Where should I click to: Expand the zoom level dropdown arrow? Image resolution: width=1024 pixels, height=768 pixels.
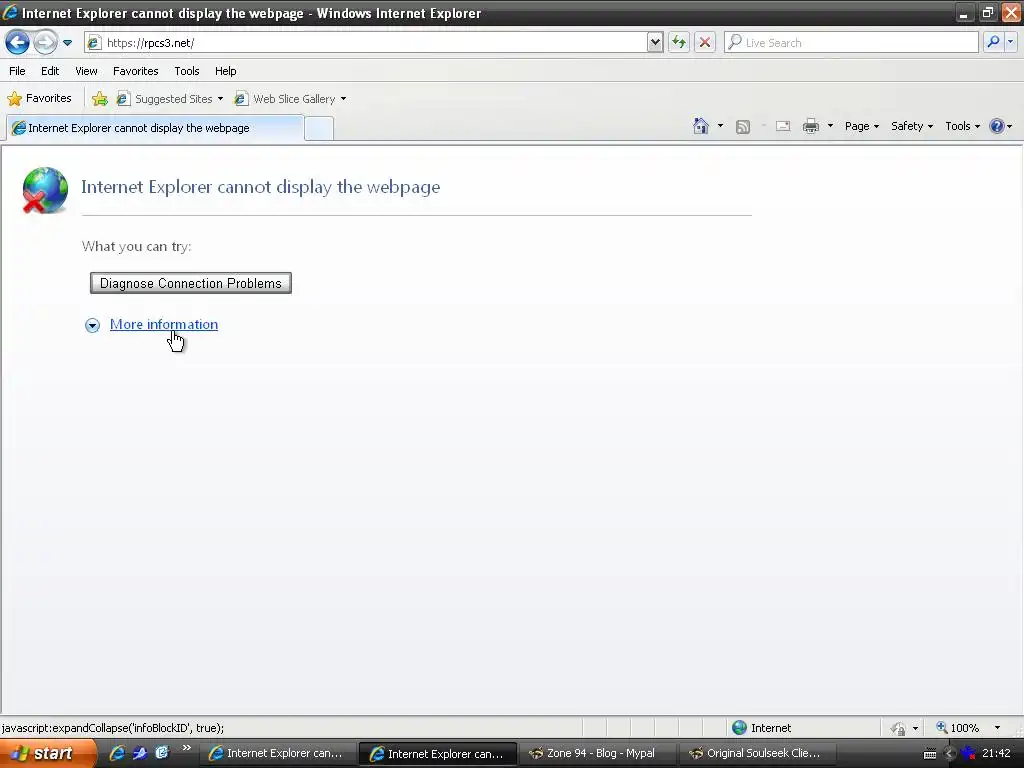997,728
